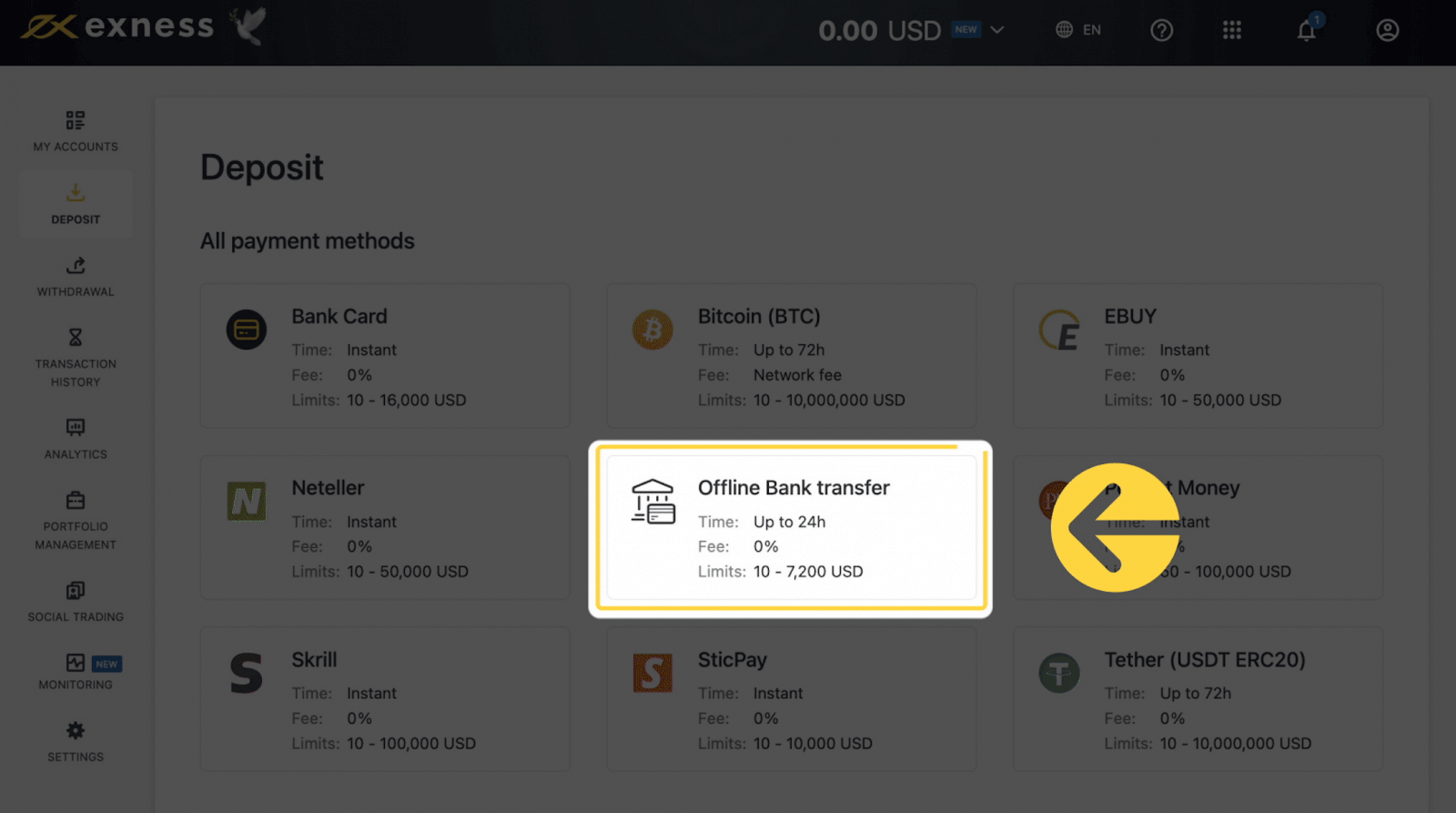Click the Exness logo in header
Screen dimensions: 1456x813
(x=117, y=26)
